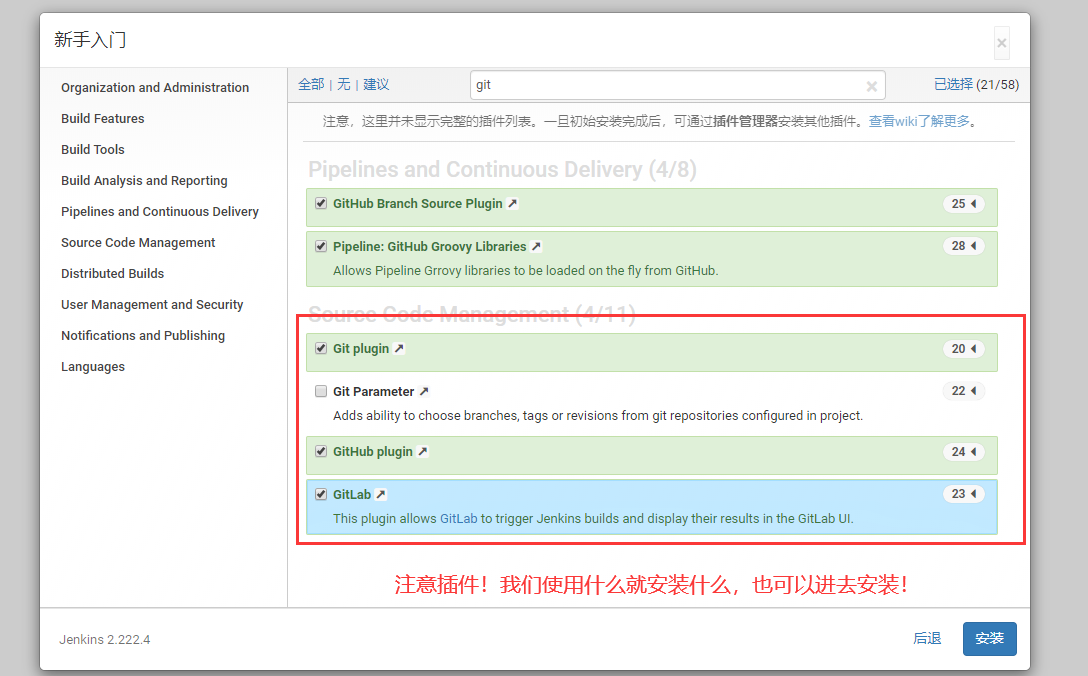Click the 新手入门 dialog title

(90, 40)
